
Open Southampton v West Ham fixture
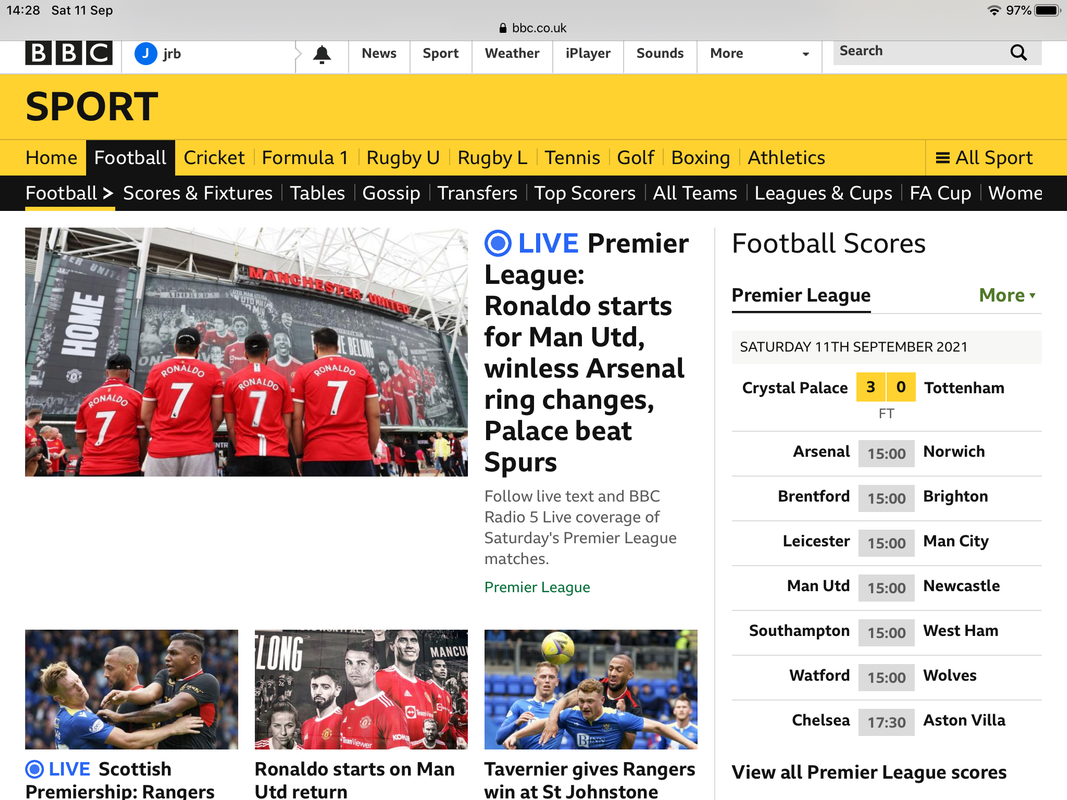click(x=886, y=633)
